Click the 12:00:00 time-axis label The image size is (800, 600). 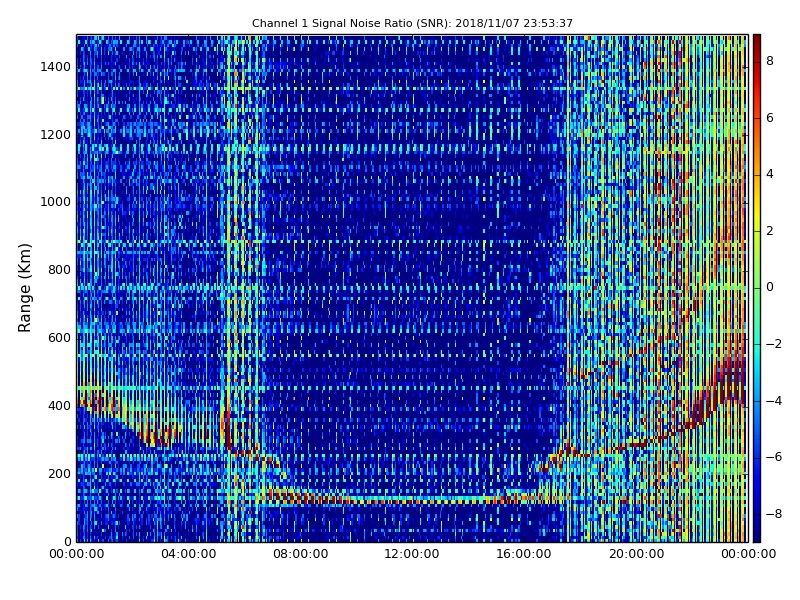click(412, 554)
